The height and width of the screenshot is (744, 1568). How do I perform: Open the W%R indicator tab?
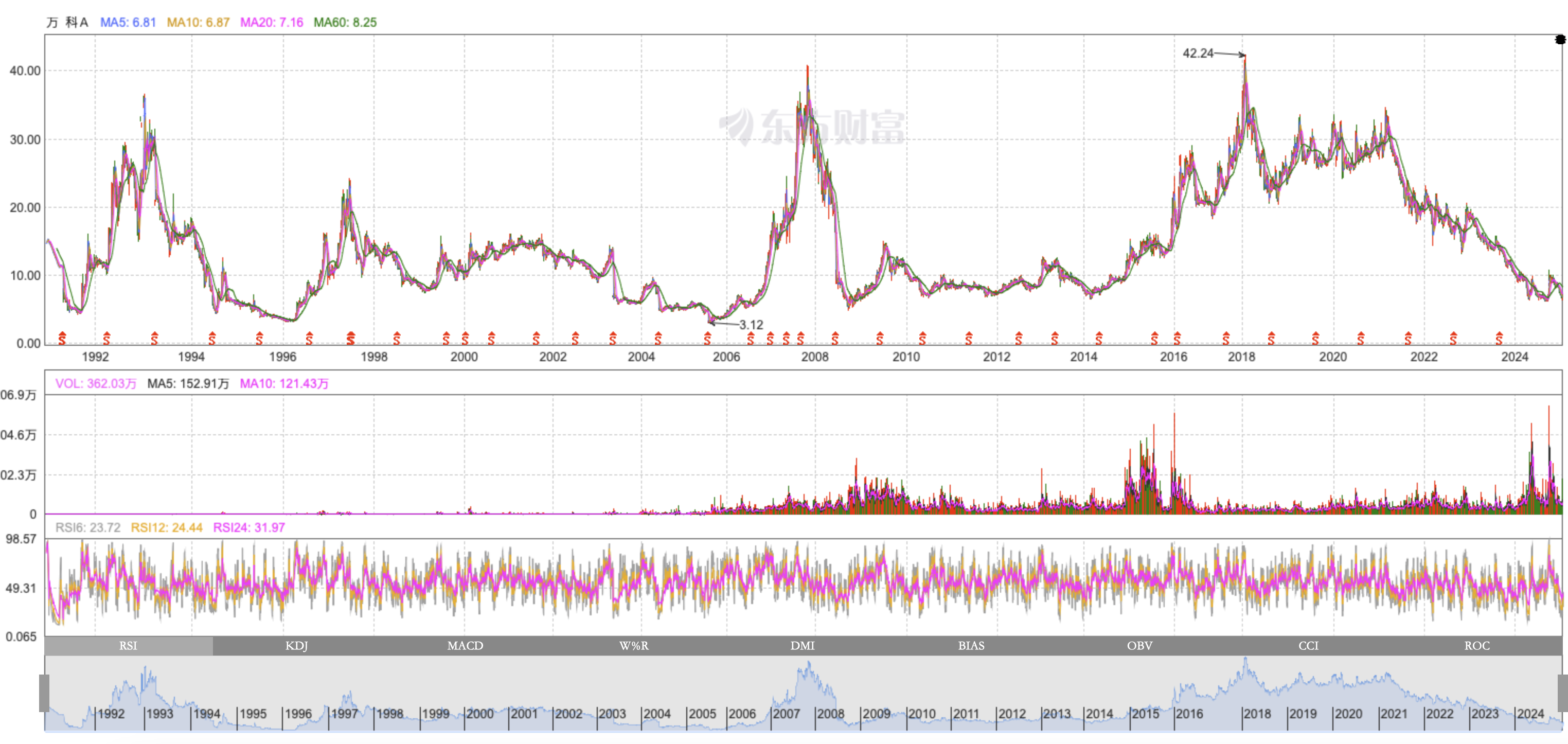click(634, 645)
